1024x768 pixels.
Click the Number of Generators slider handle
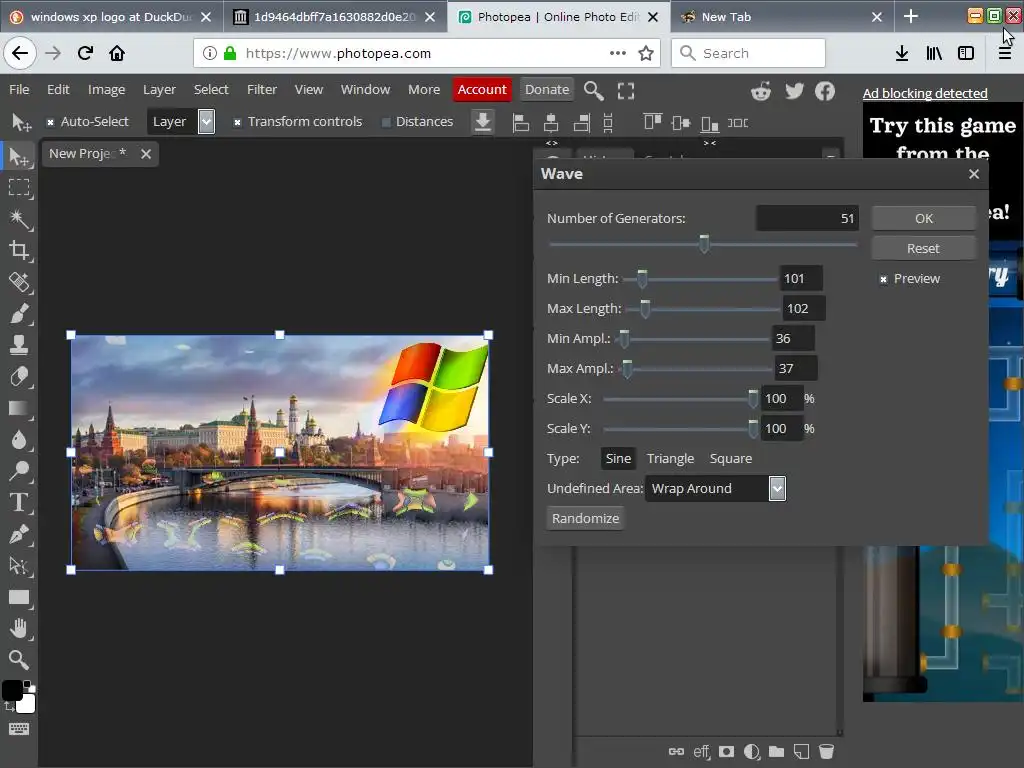coord(704,244)
